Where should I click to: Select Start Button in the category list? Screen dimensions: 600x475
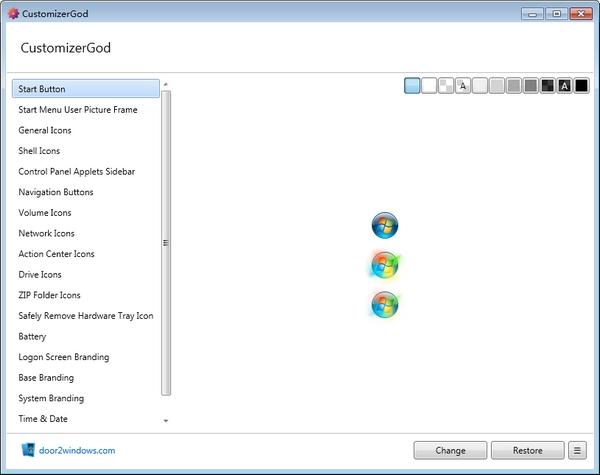pyautogui.click(x=86, y=89)
